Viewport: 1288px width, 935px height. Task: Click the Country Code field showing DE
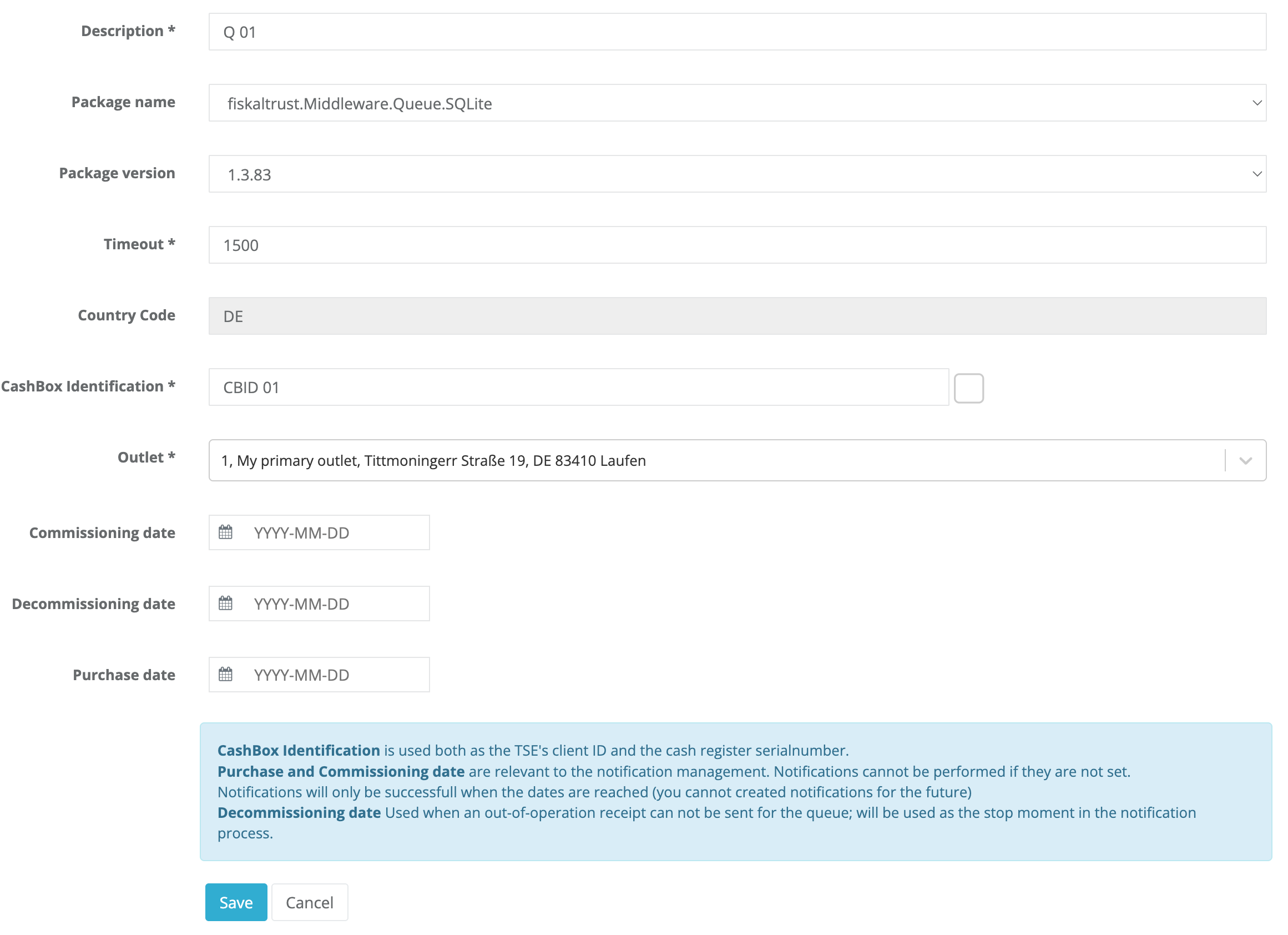(737, 316)
